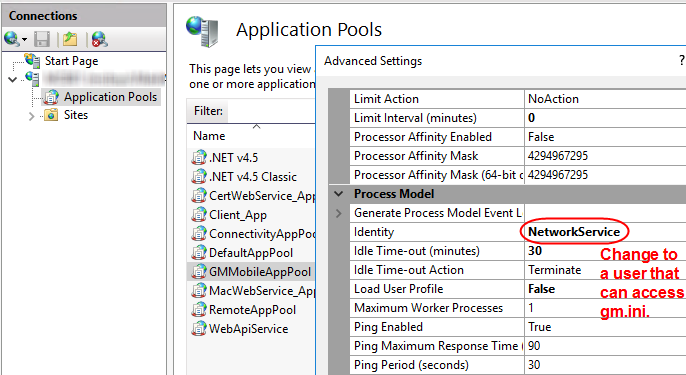
Task: Select Processor Affinity Enabled value False
Action: (x=541, y=137)
